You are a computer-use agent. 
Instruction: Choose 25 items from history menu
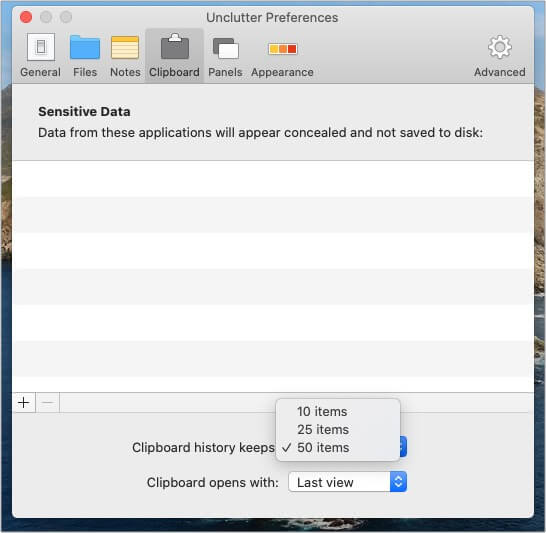click(x=337, y=430)
